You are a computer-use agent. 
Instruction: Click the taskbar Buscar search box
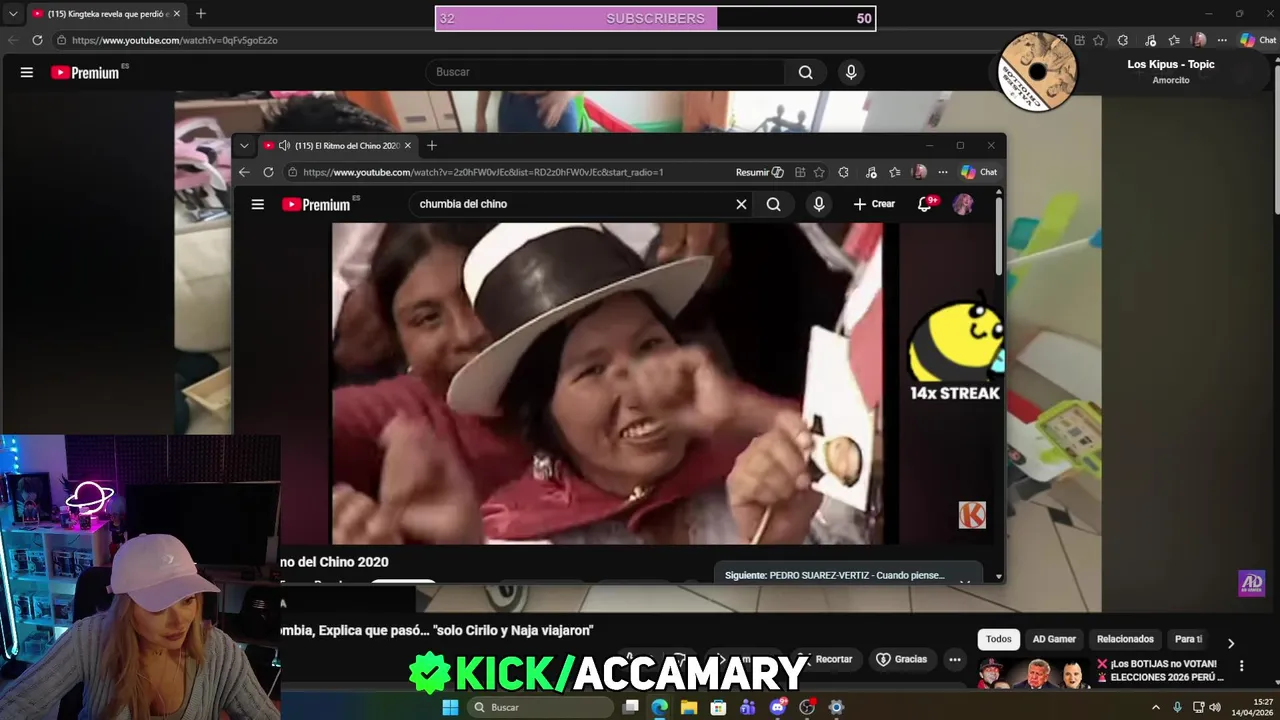(x=540, y=707)
